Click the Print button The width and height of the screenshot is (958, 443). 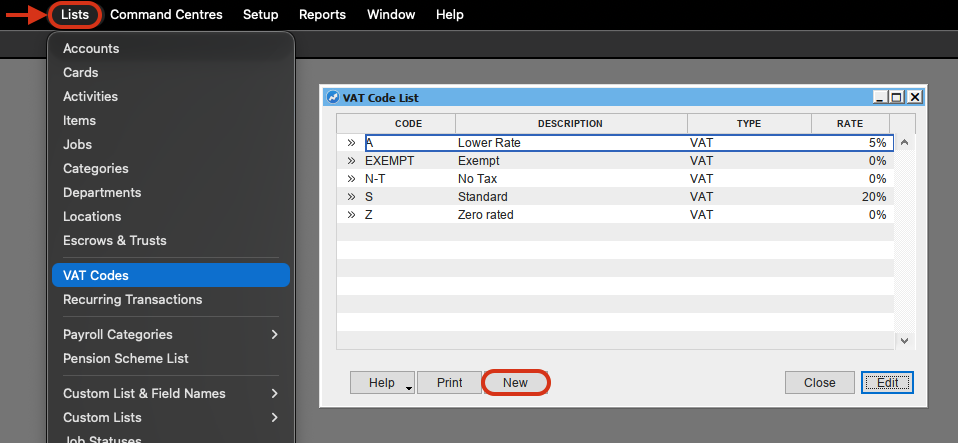449,383
